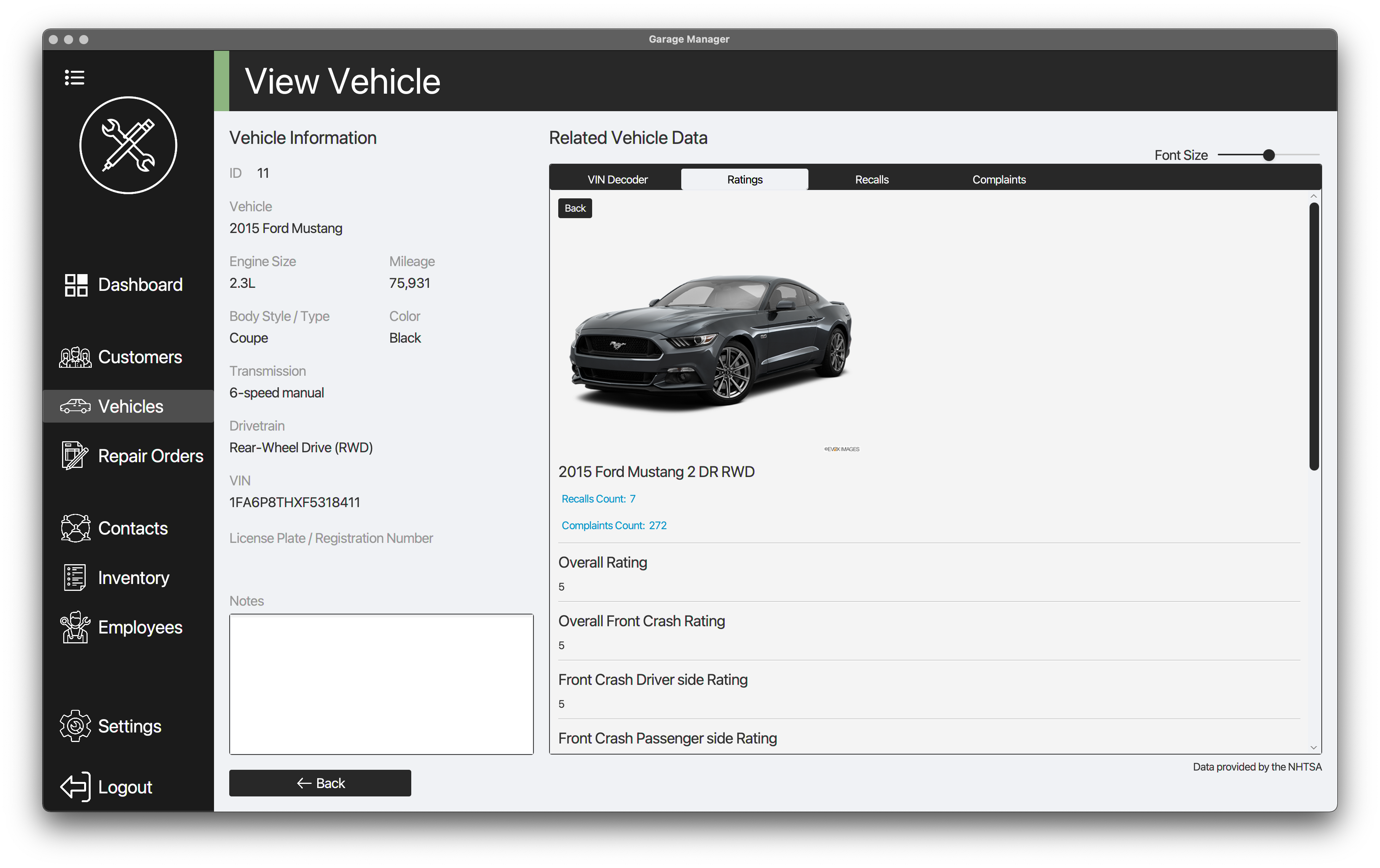The image size is (1380, 868).
Task: Open Settings gear icon
Action: [75, 726]
